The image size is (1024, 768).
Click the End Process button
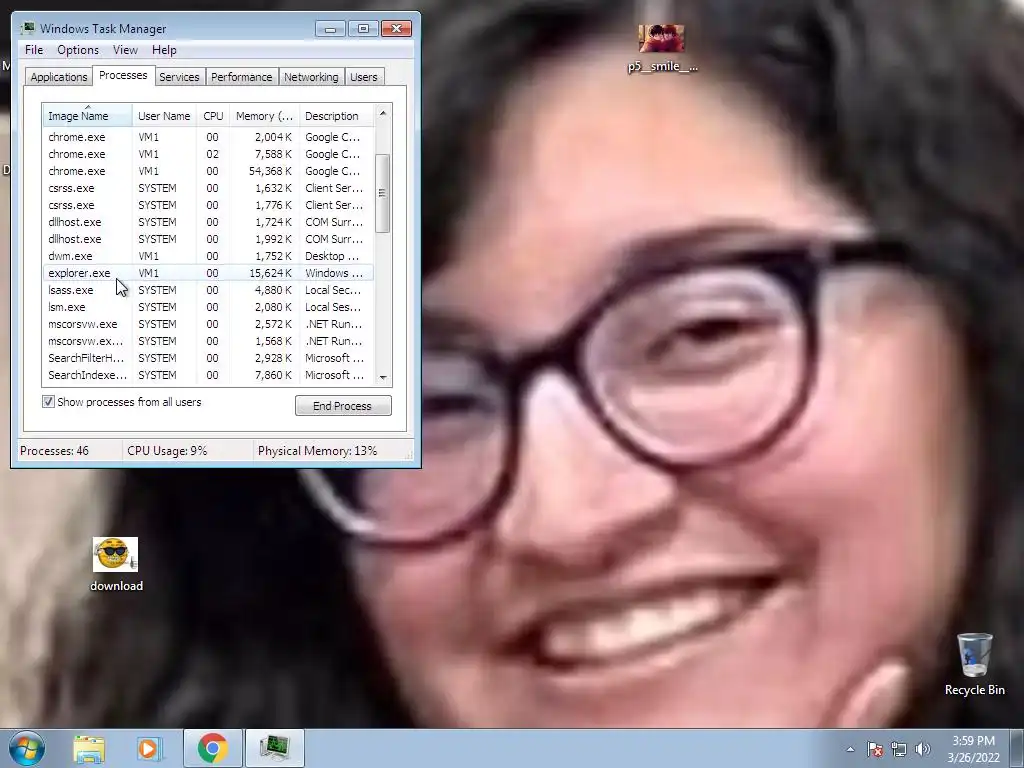coord(343,406)
